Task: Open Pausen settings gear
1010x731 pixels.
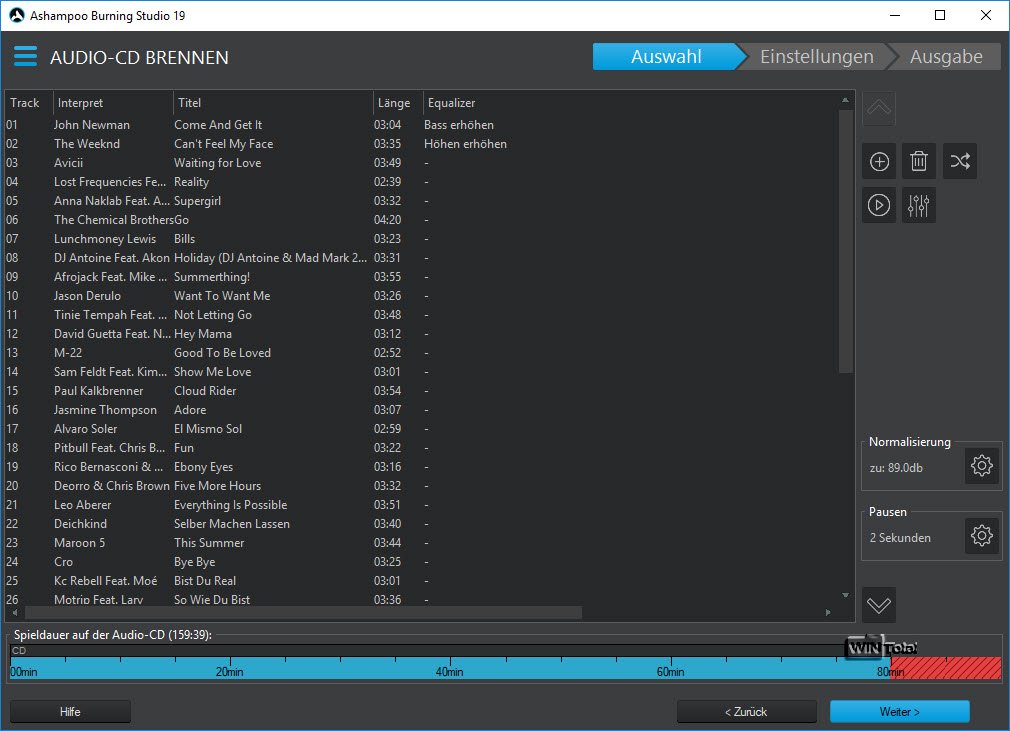Action: (981, 536)
